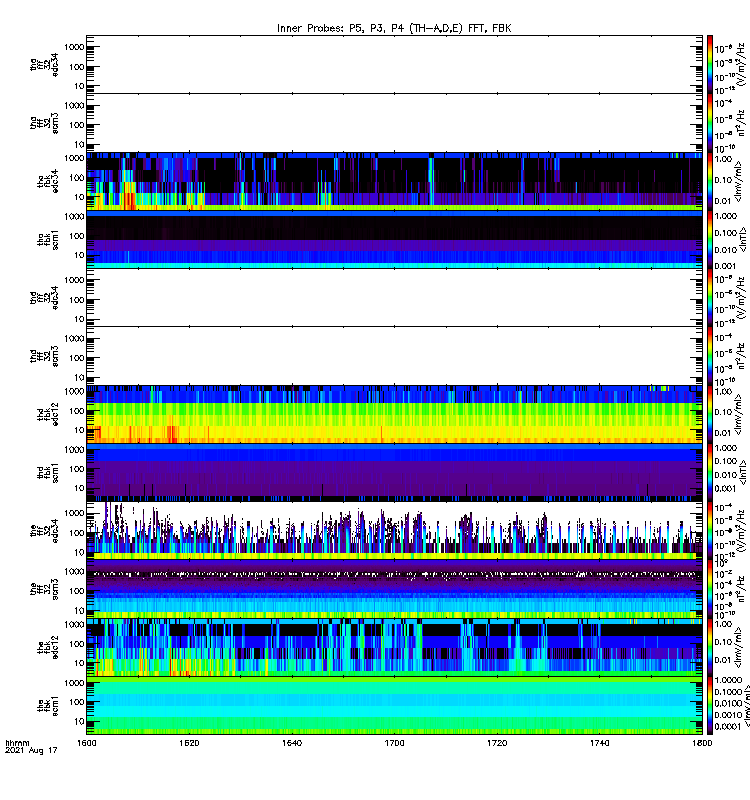Click the '1700' time axis label

(394, 743)
